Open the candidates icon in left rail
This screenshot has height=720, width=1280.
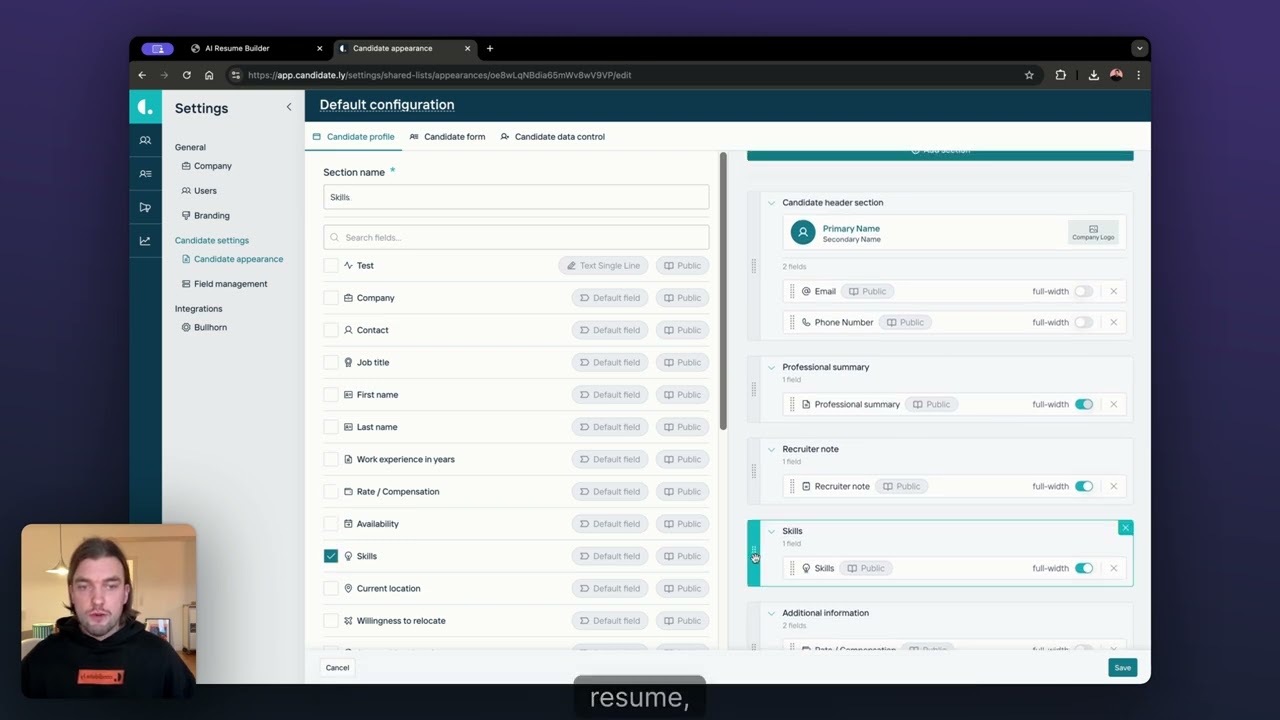[145, 141]
